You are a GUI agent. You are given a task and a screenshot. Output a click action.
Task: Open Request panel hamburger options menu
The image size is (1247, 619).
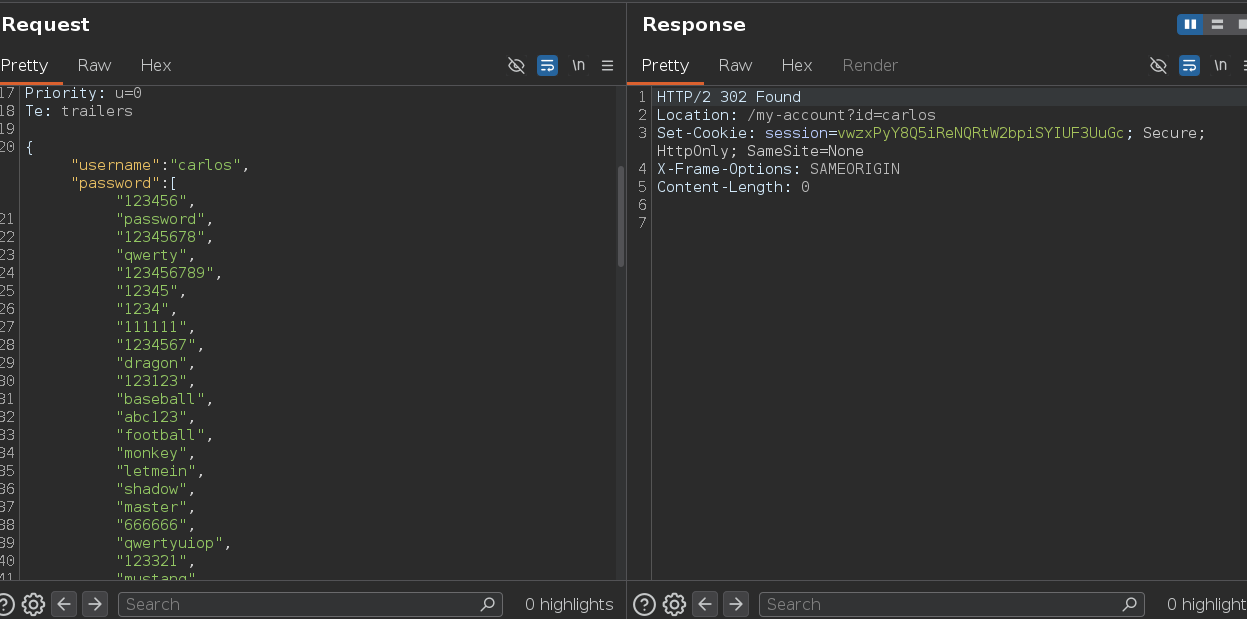point(607,65)
